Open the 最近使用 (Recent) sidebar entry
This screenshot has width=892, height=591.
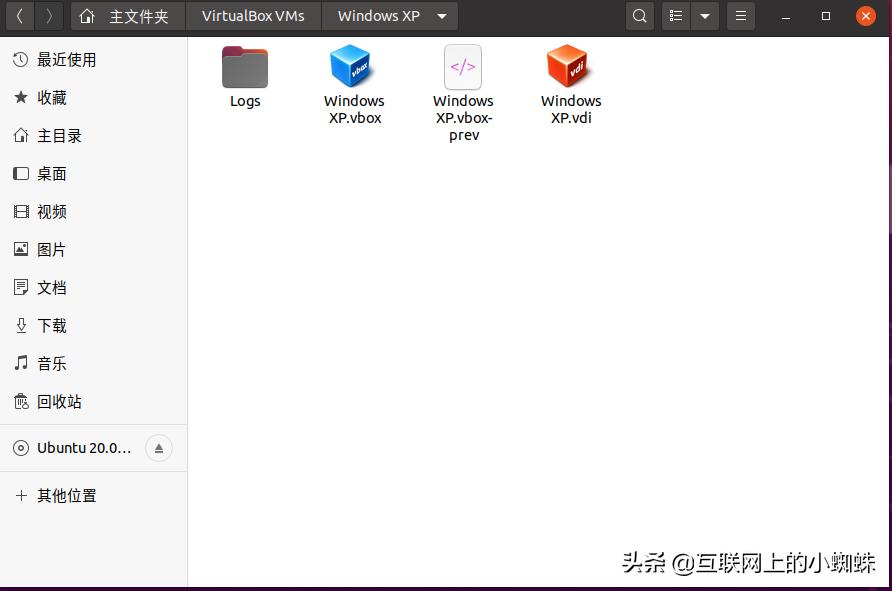pyautogui.click(x=67, y=59)
